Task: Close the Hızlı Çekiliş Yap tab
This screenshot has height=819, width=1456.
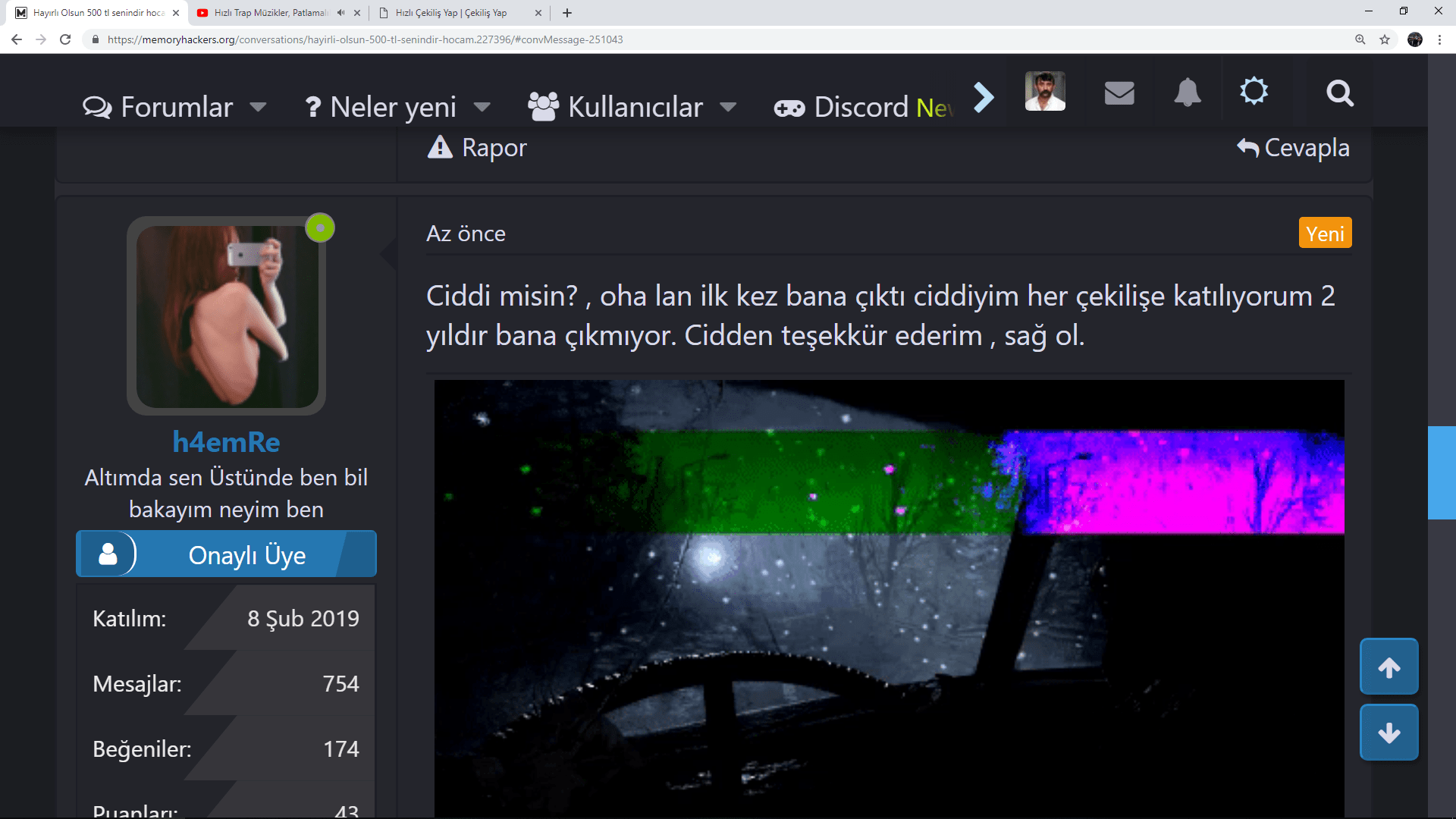Action: (538, 13)
